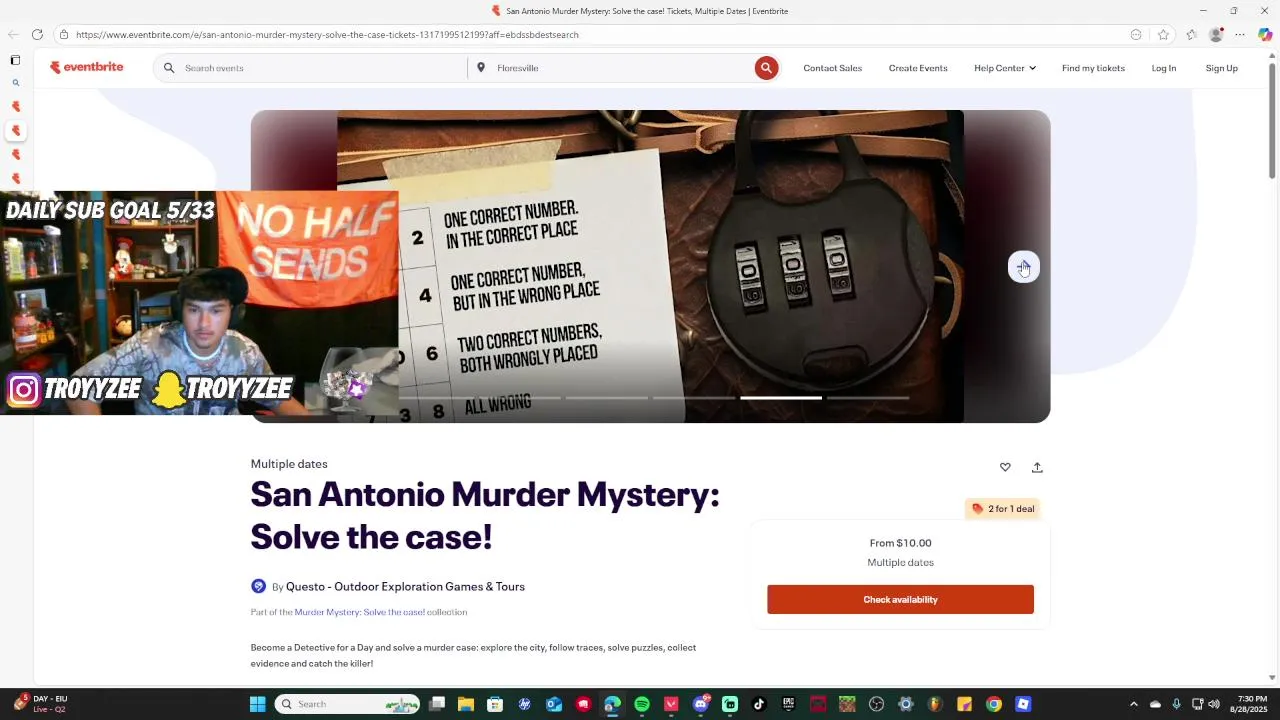
Task: Click the Questo organizer avatar icon
Action: pos(258,586)
